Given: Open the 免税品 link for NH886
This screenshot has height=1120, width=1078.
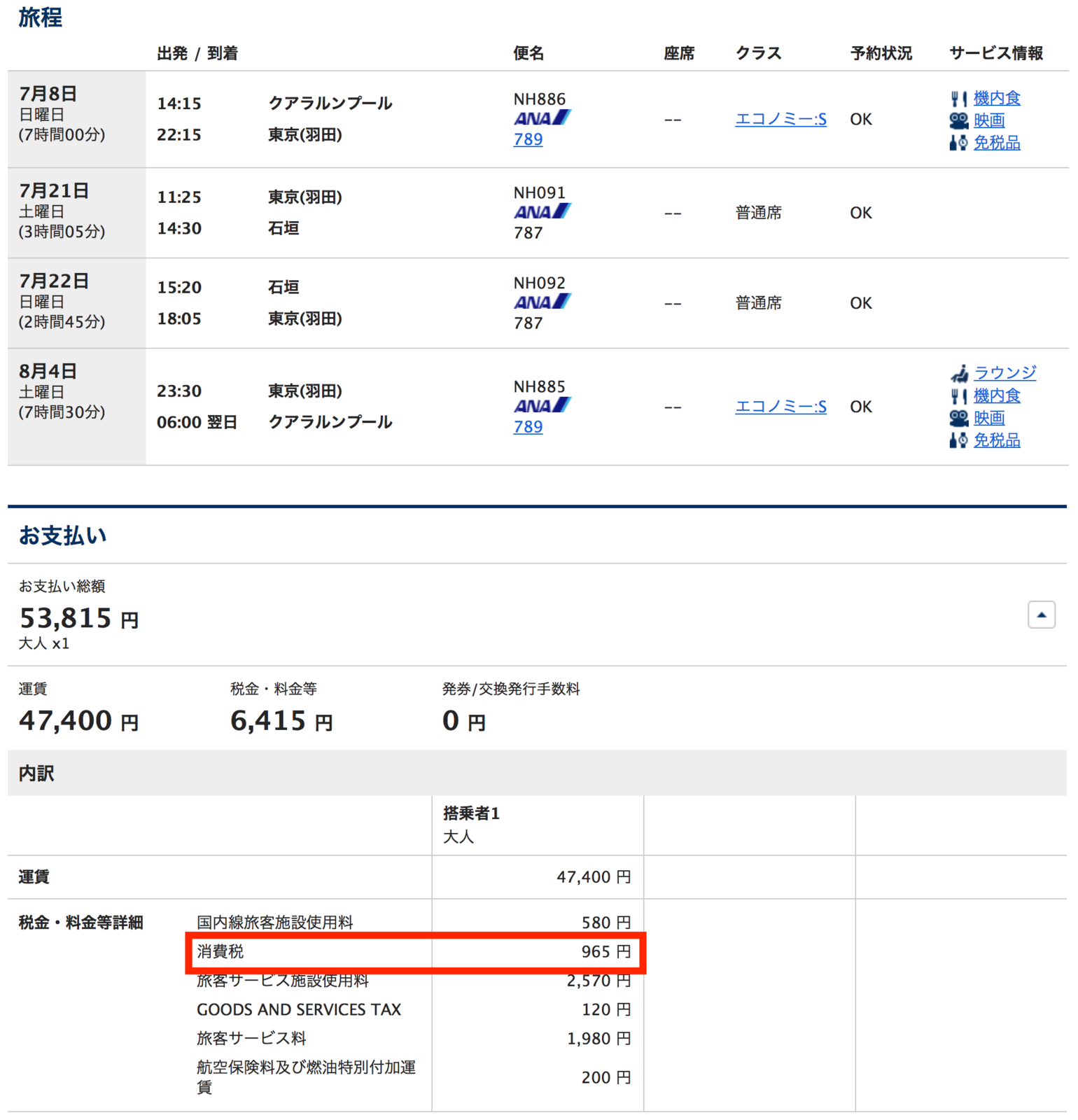Looking at the screenshot, I should tap(997, 143).
